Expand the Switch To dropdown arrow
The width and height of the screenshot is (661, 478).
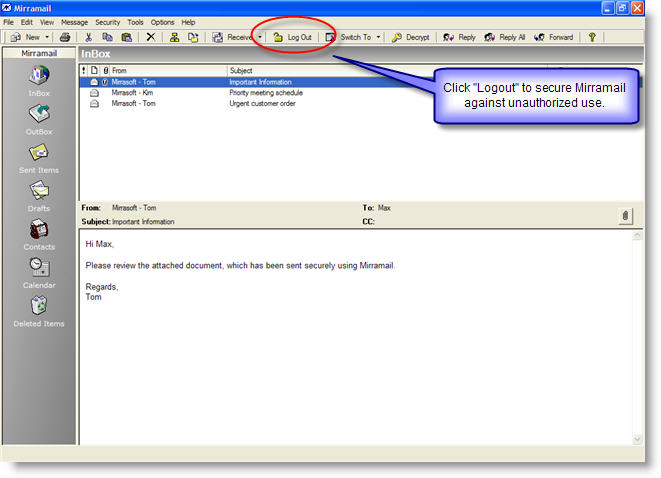point(378,37)
